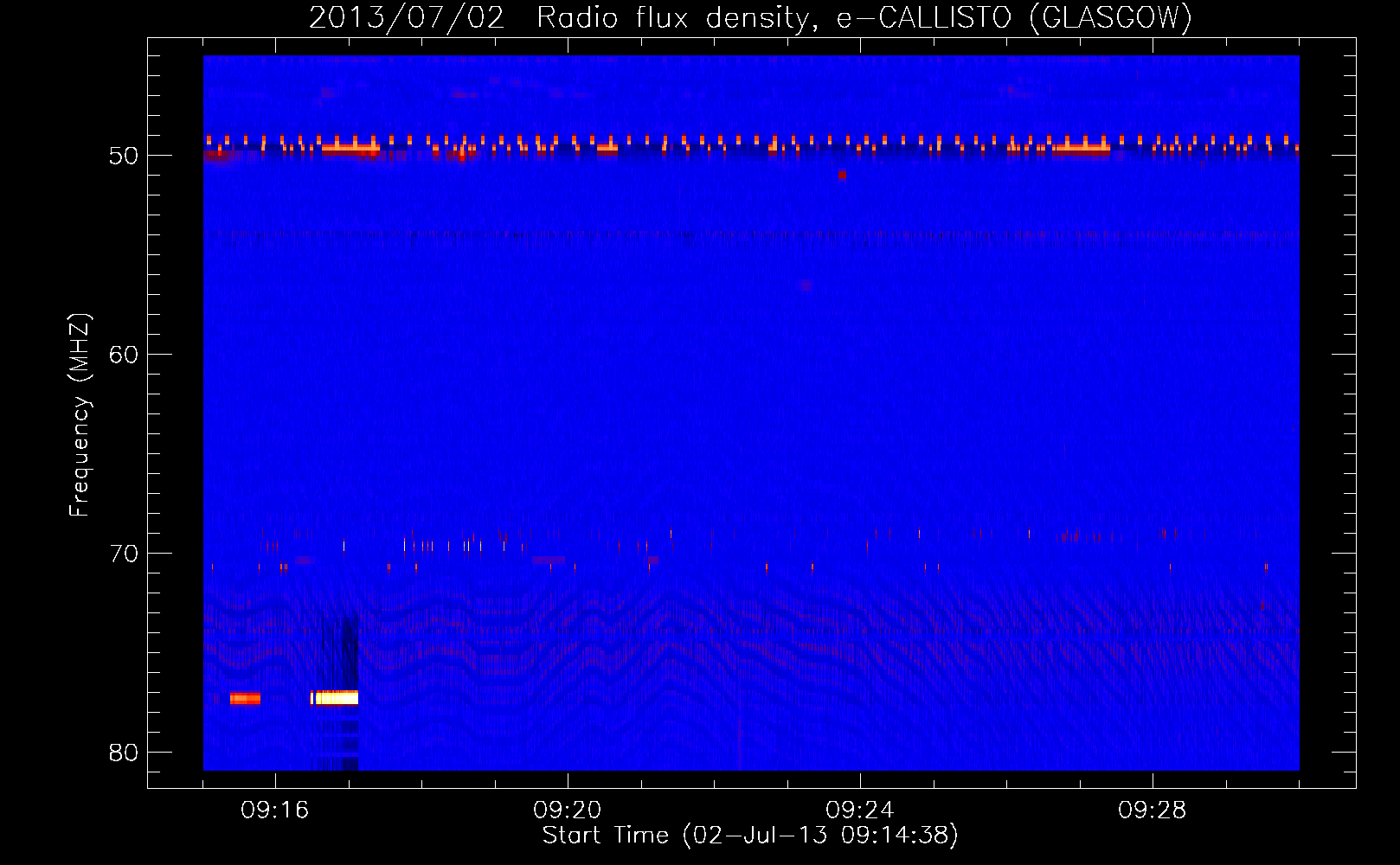Click the plot title 'Radio flux density, e-CALLISTO (GLASGOW)'
This screenshot has width=1400, height=865.
tap(864, 17)
